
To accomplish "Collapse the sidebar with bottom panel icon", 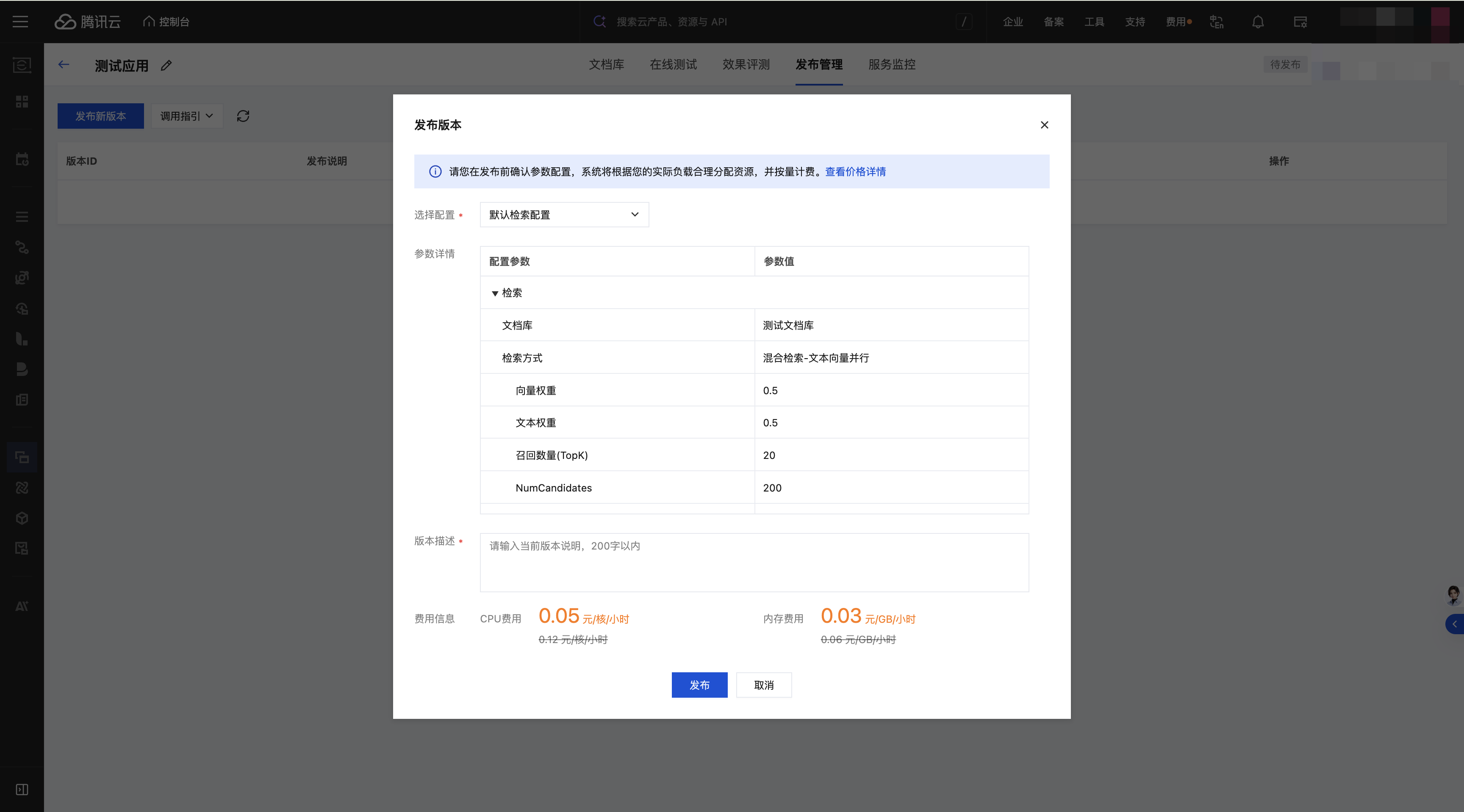I will point(22,790).
